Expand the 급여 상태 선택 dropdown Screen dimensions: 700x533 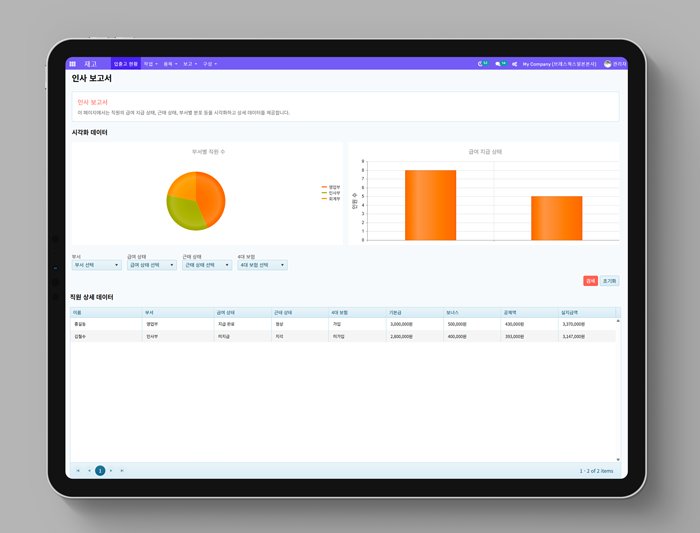click(x=152, y=265)
